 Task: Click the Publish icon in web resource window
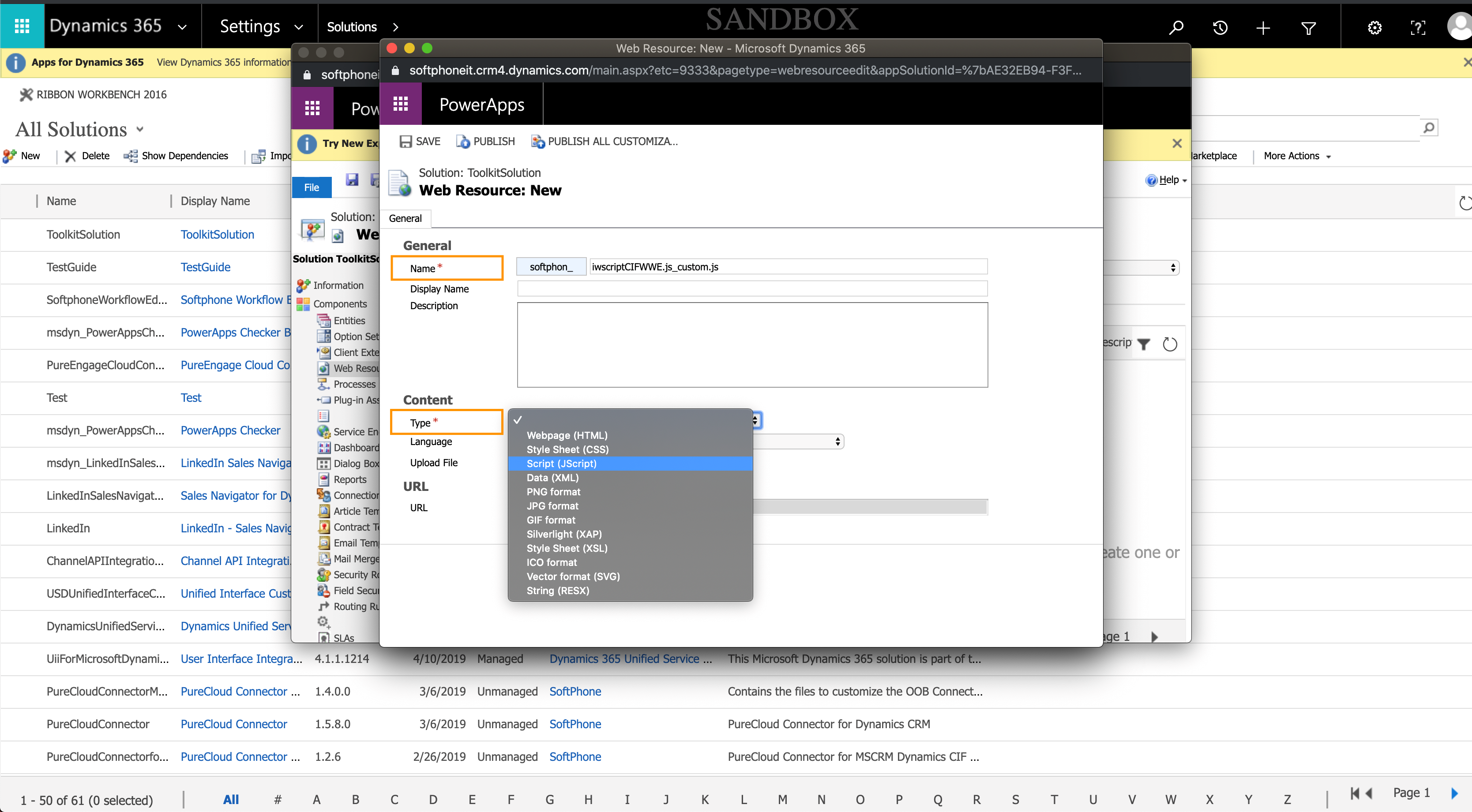coord(463,142)
